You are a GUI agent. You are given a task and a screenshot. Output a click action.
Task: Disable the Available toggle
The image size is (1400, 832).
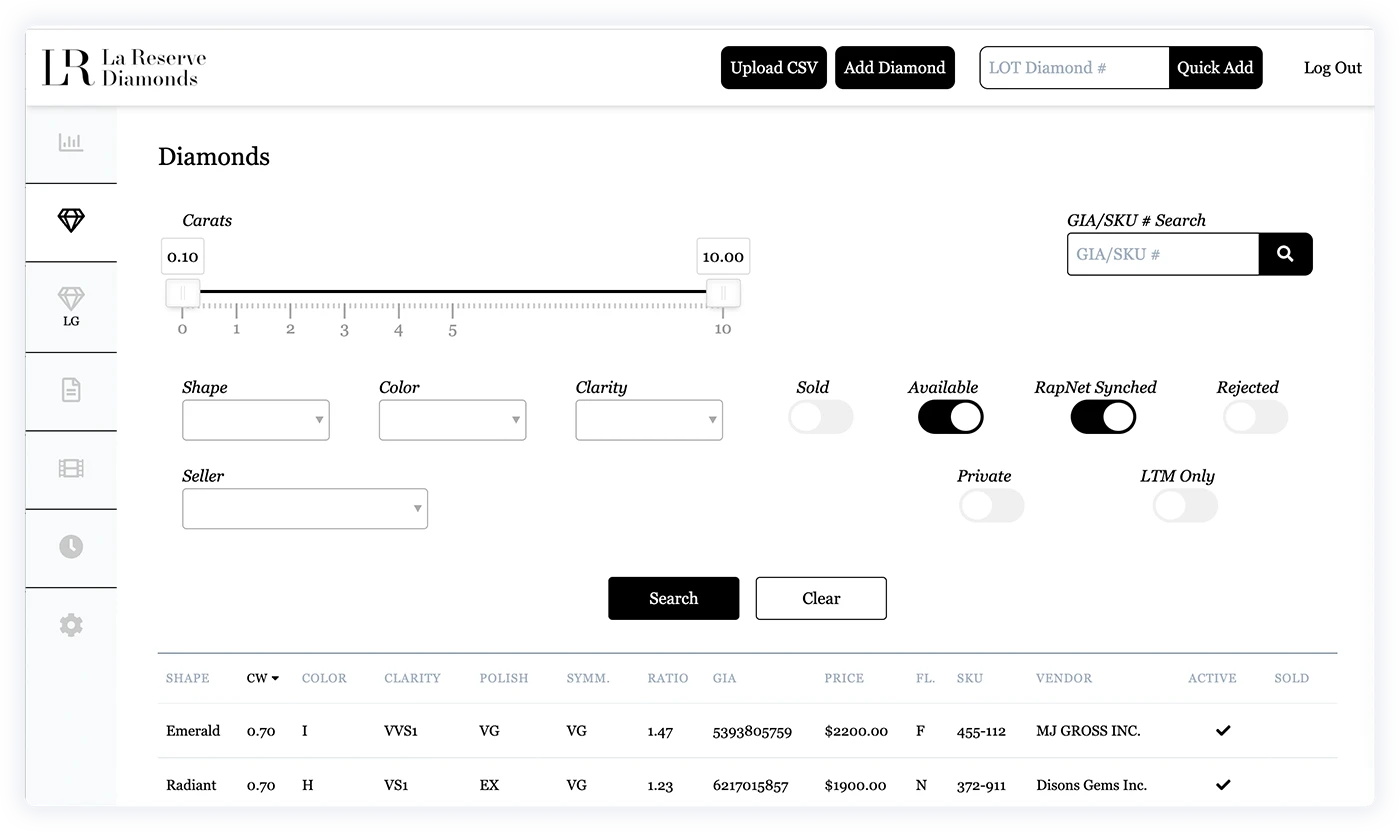950,417
